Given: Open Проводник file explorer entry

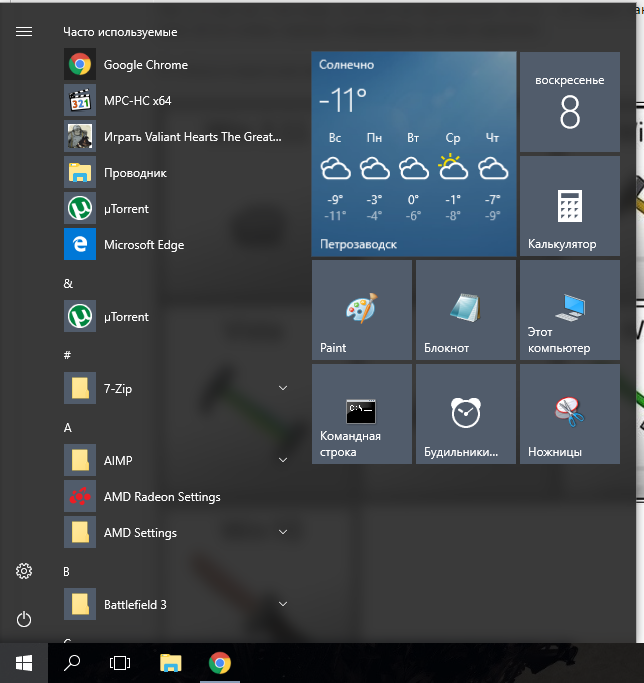Looking at the screenshot, I should [176, 173].
